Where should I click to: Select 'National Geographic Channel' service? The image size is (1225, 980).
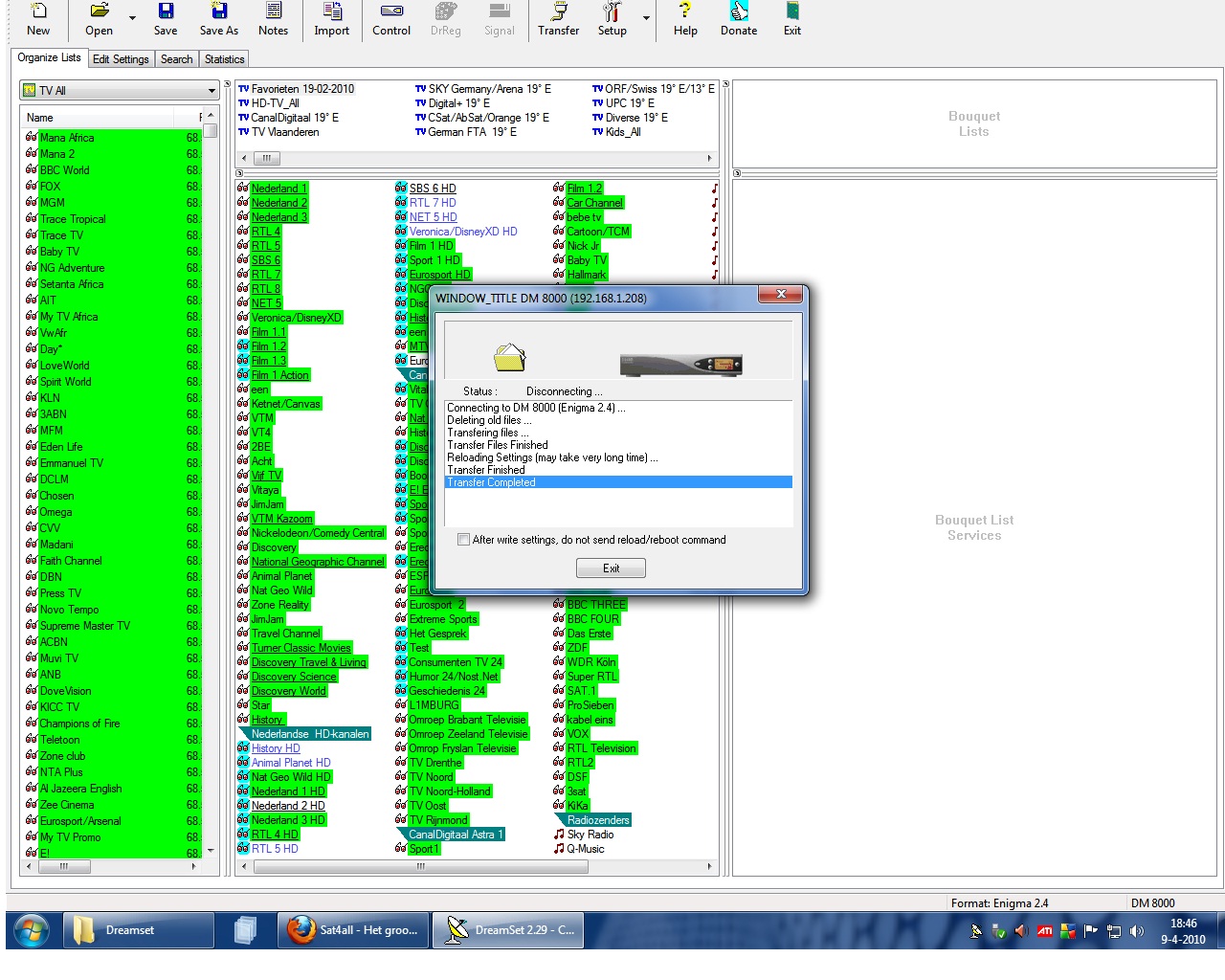click(318, 562)
